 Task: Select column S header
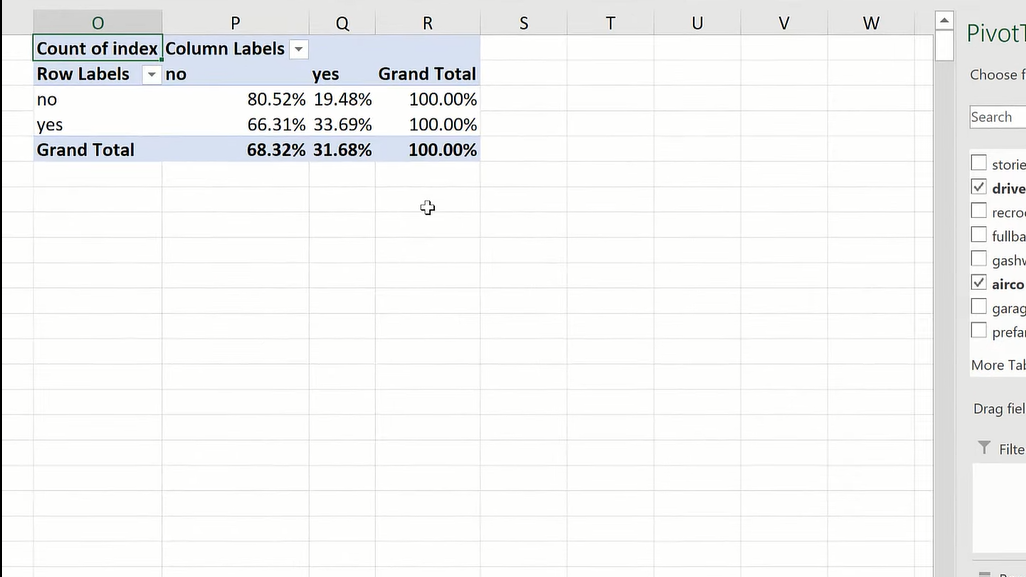[x=523, y=23]
